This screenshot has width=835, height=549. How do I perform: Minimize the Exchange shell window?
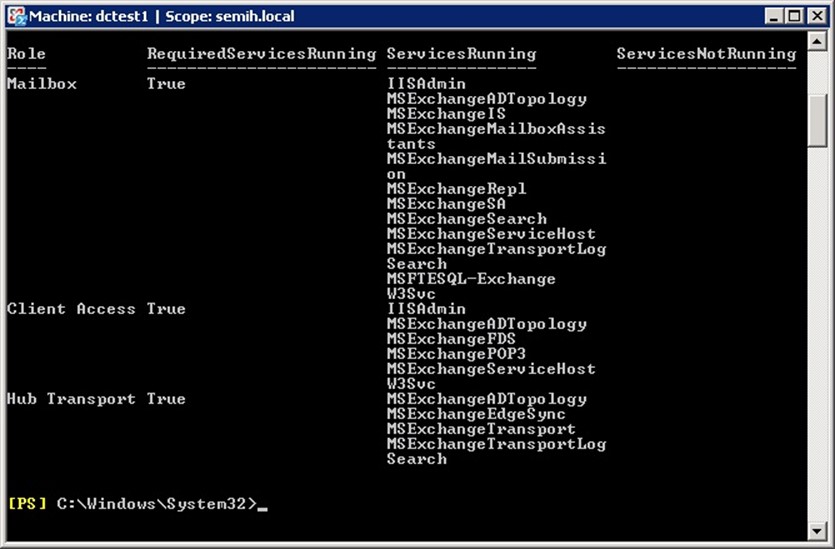[776, 16]
